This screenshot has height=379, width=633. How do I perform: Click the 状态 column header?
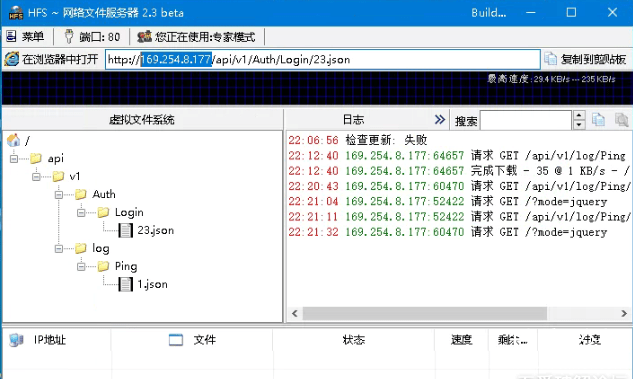(354, 340)
